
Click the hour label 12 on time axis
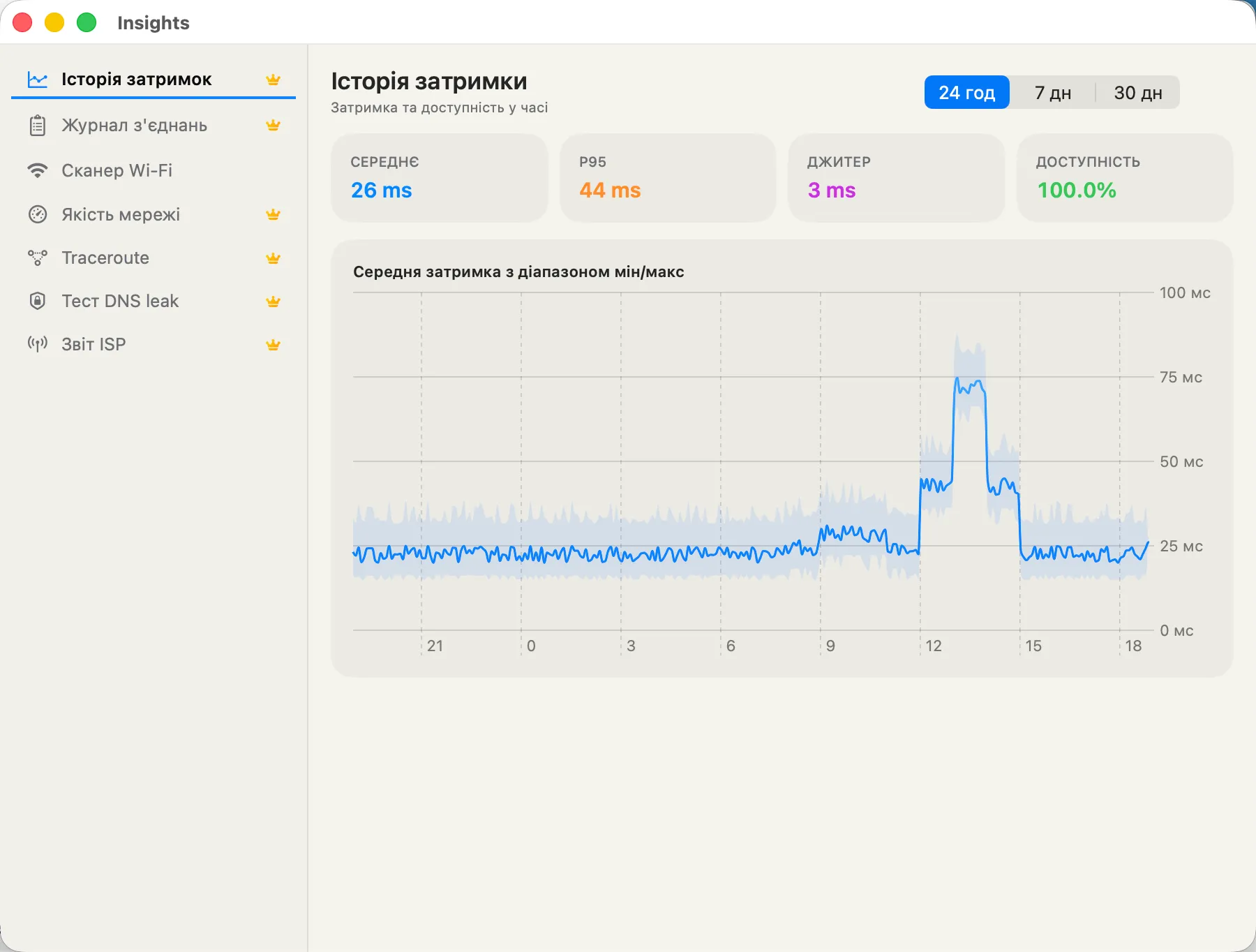[934, 646]
